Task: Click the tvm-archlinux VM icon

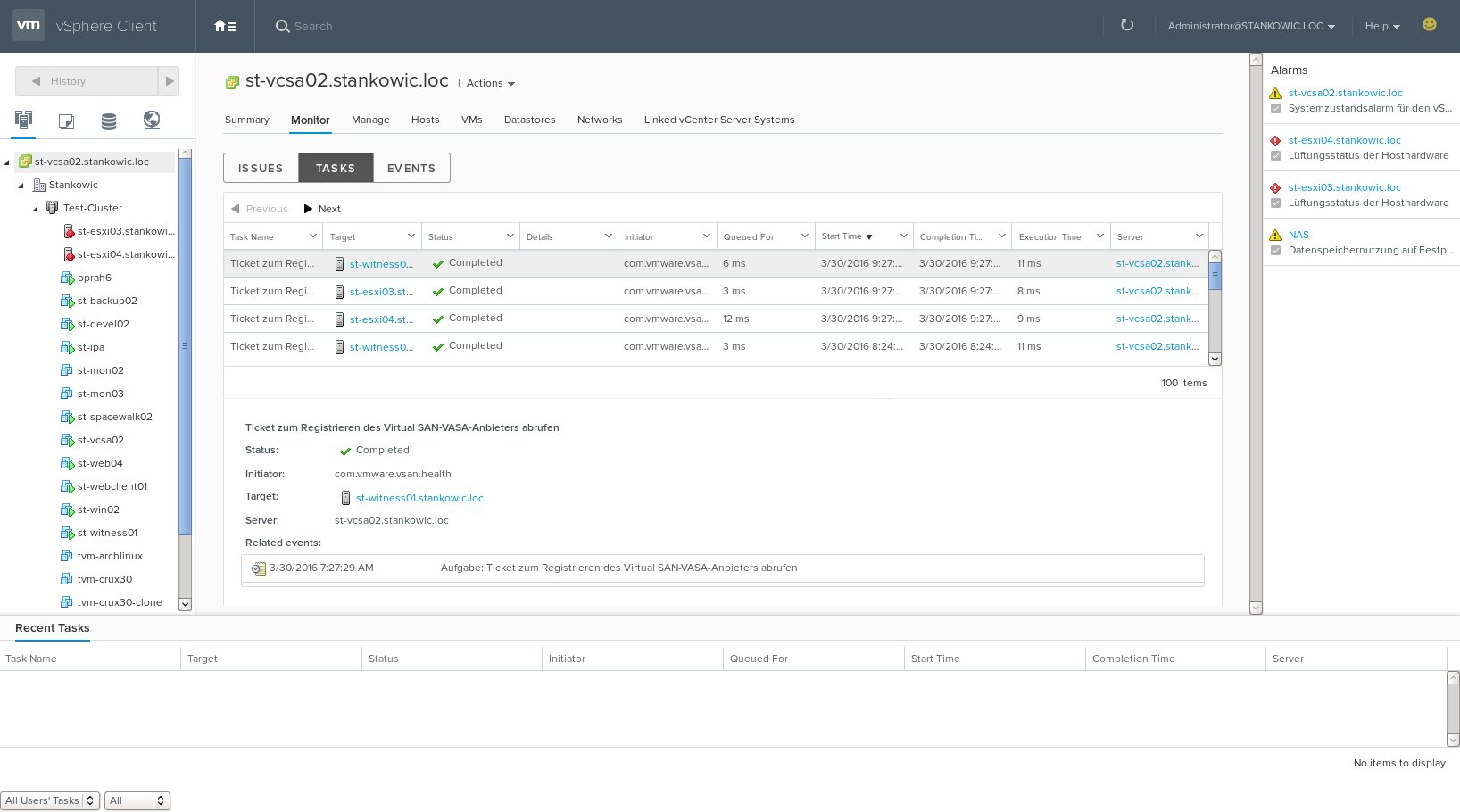Action: pyautogui.click(x=66, y=556)
